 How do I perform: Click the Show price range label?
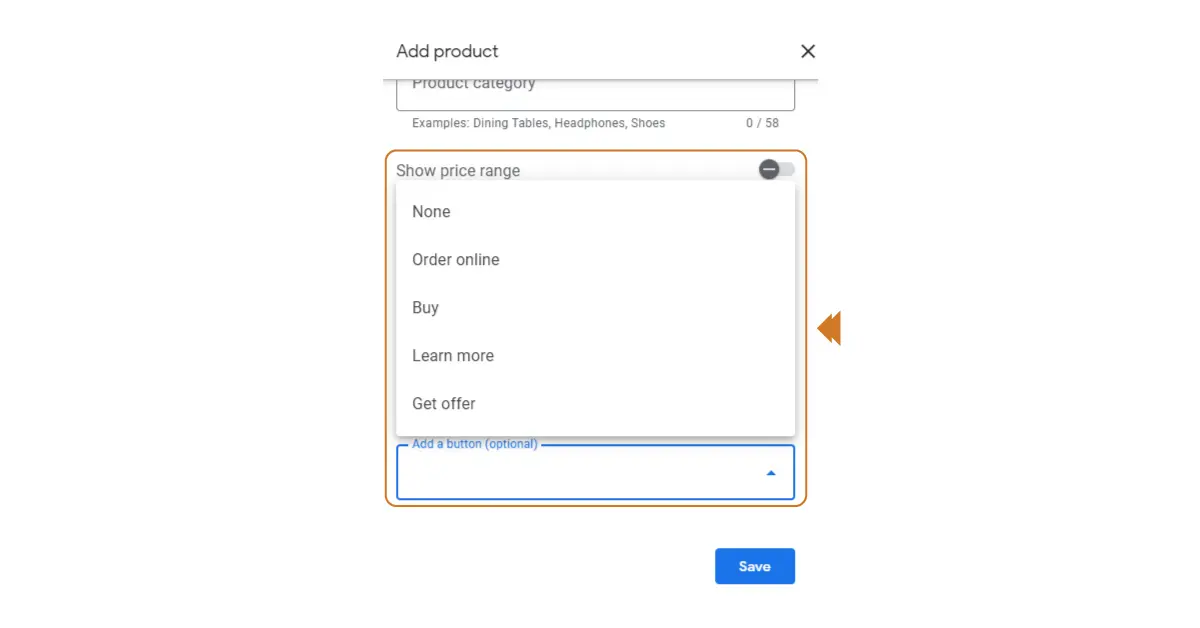[458, 171]
